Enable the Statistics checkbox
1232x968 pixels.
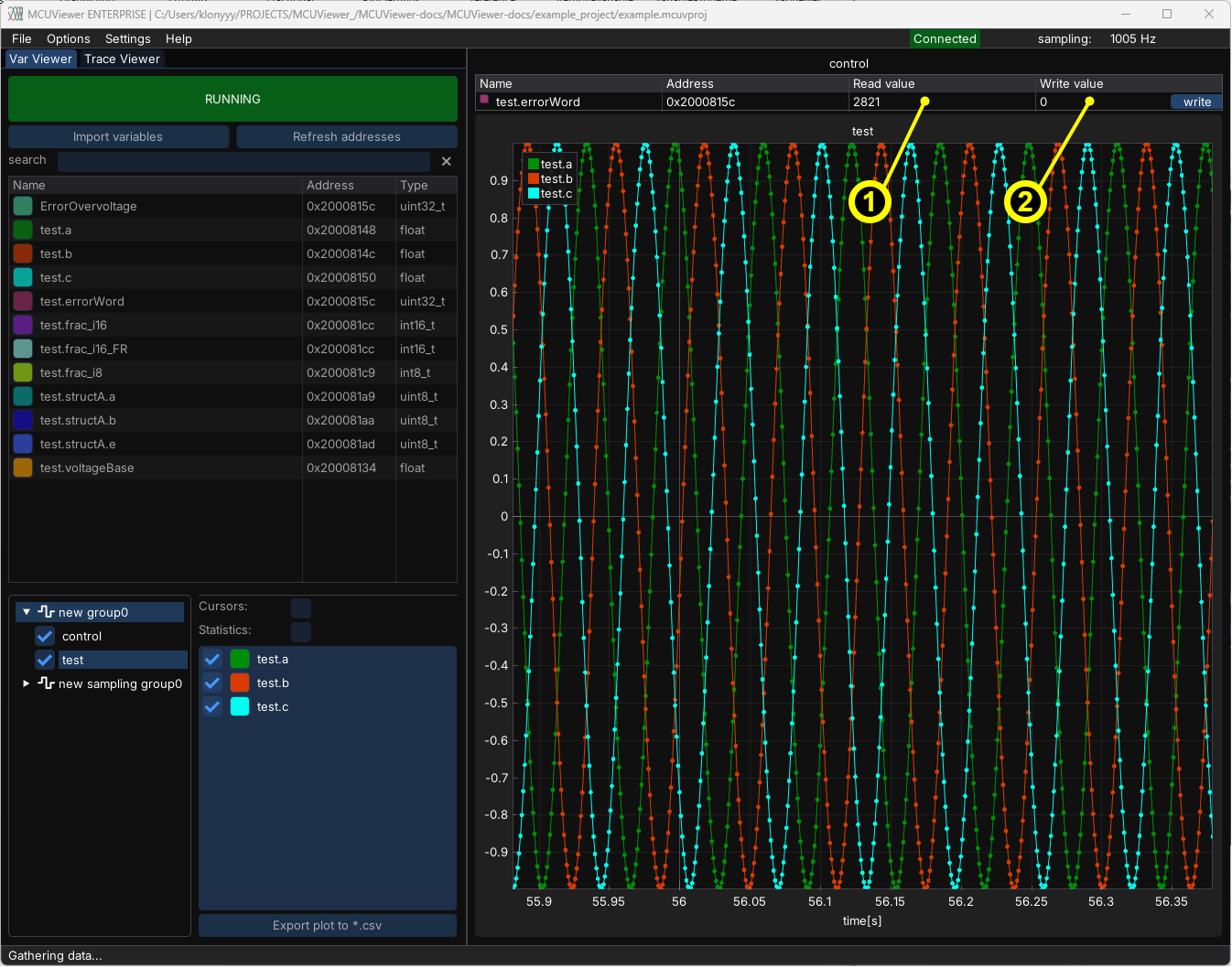(300, 631)
